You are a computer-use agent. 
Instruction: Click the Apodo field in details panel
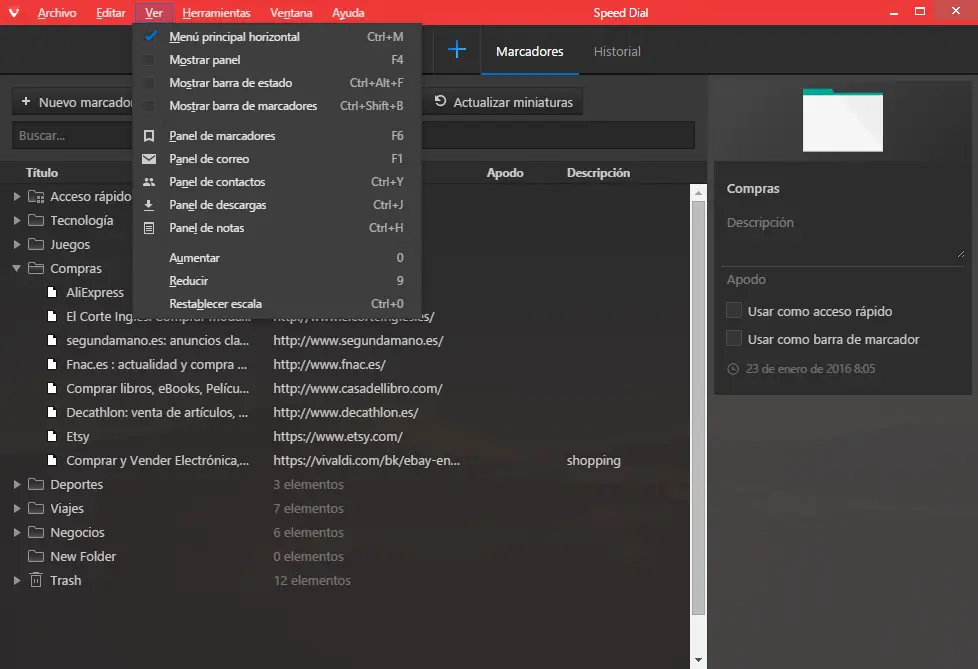[845, 279]
